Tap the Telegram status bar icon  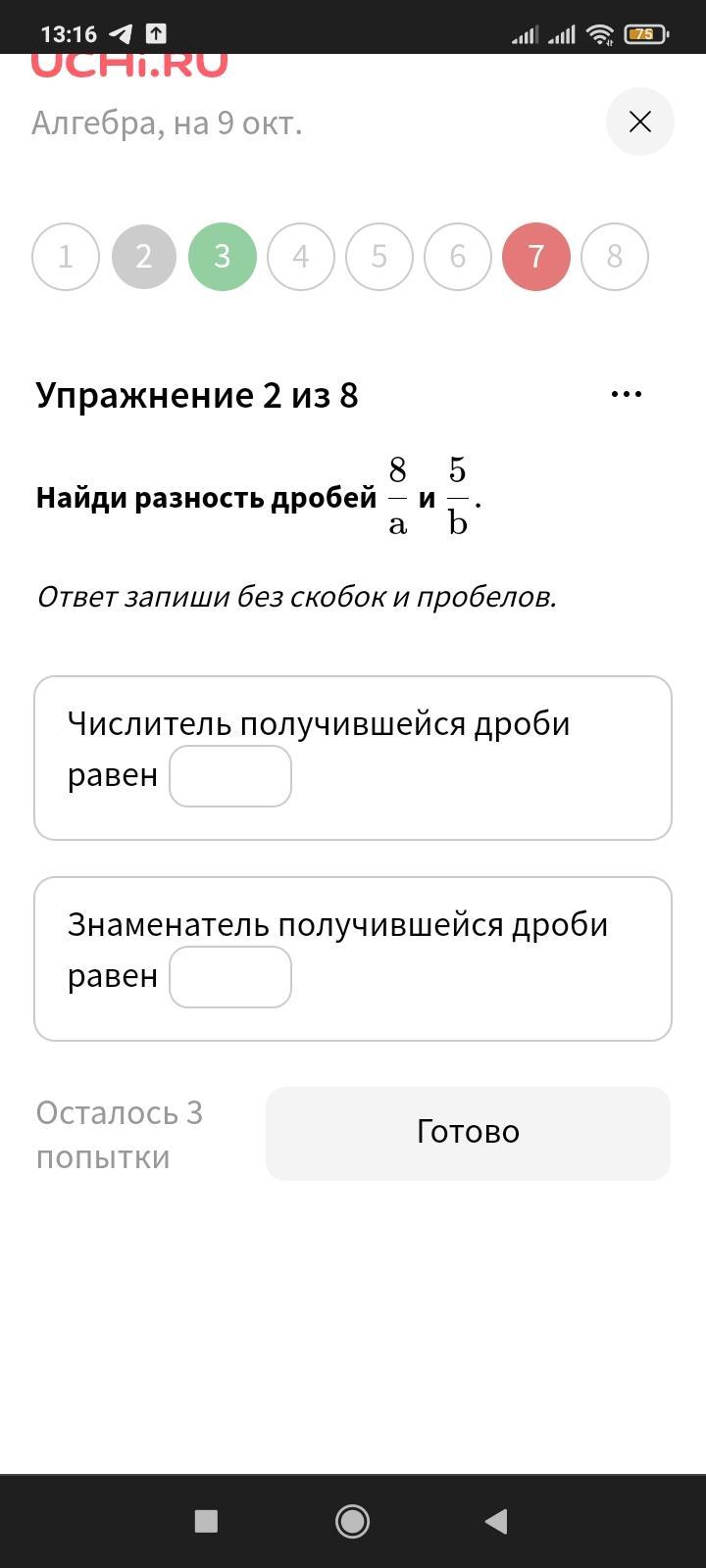coord(120,33)
